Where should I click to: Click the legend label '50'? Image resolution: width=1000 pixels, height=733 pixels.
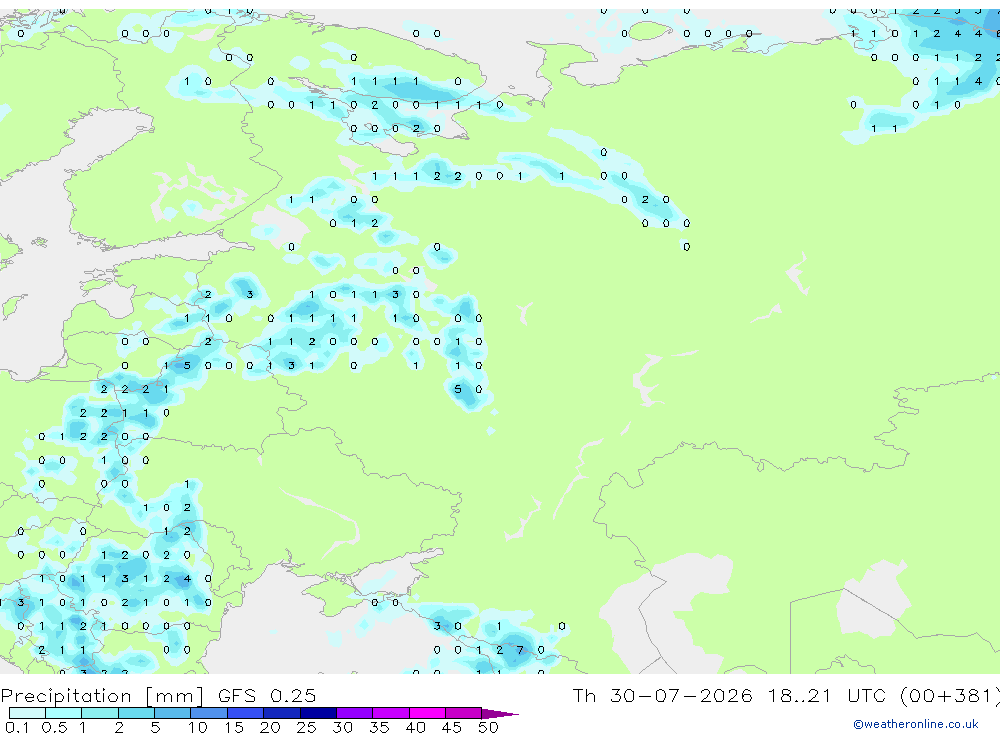(488, 727)
